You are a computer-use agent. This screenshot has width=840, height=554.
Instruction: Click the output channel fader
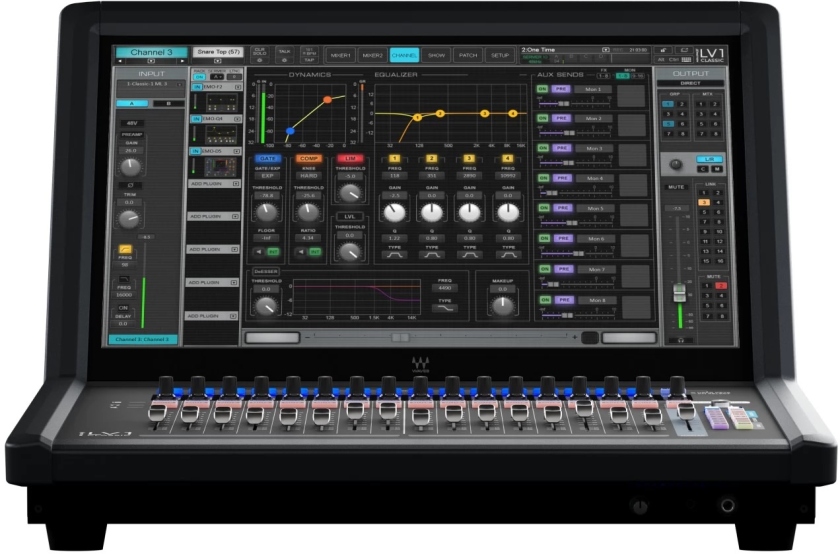679,293
